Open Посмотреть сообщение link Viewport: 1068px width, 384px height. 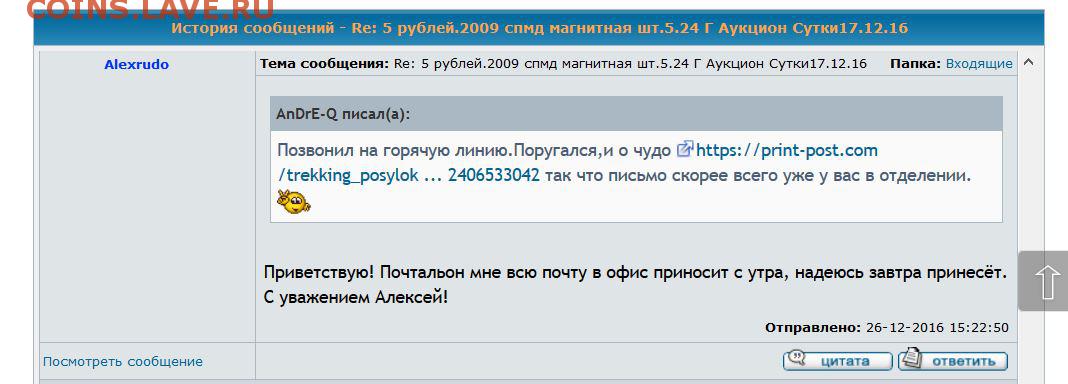point(123,362)
